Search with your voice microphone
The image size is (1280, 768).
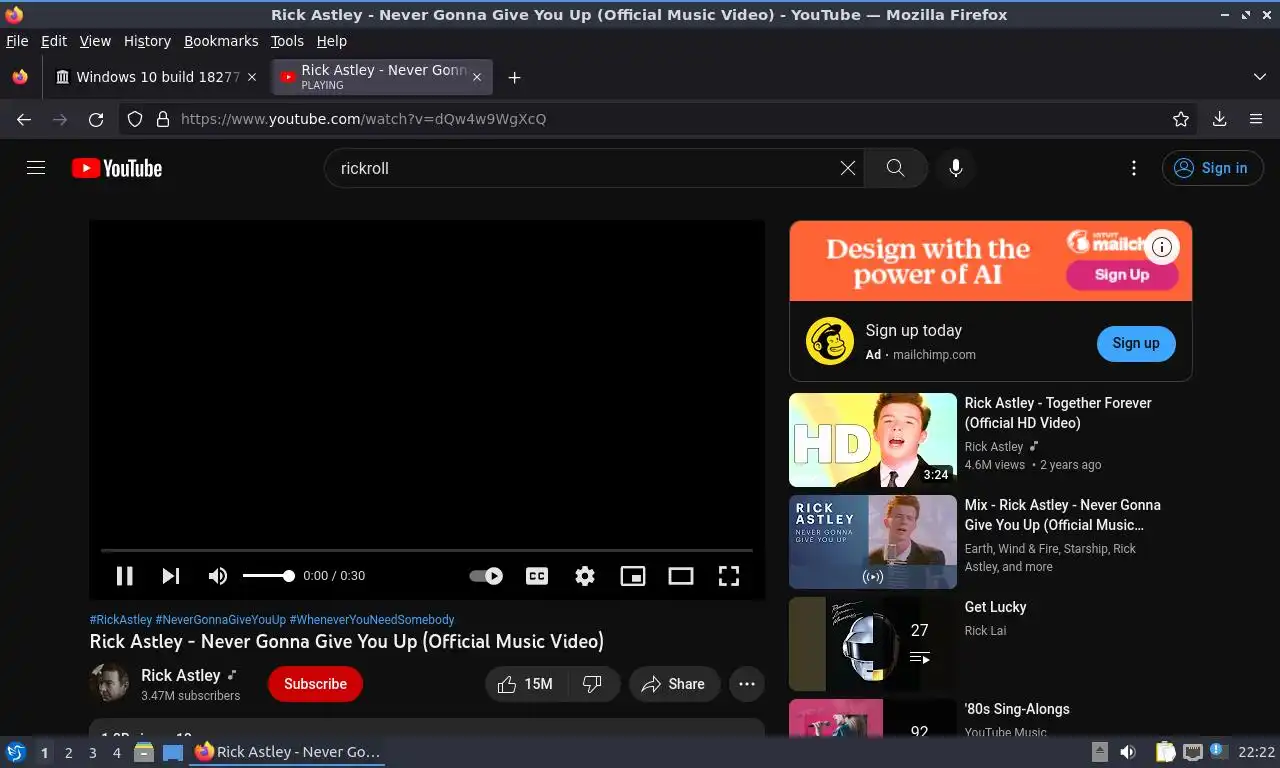(x=956, y=168)
